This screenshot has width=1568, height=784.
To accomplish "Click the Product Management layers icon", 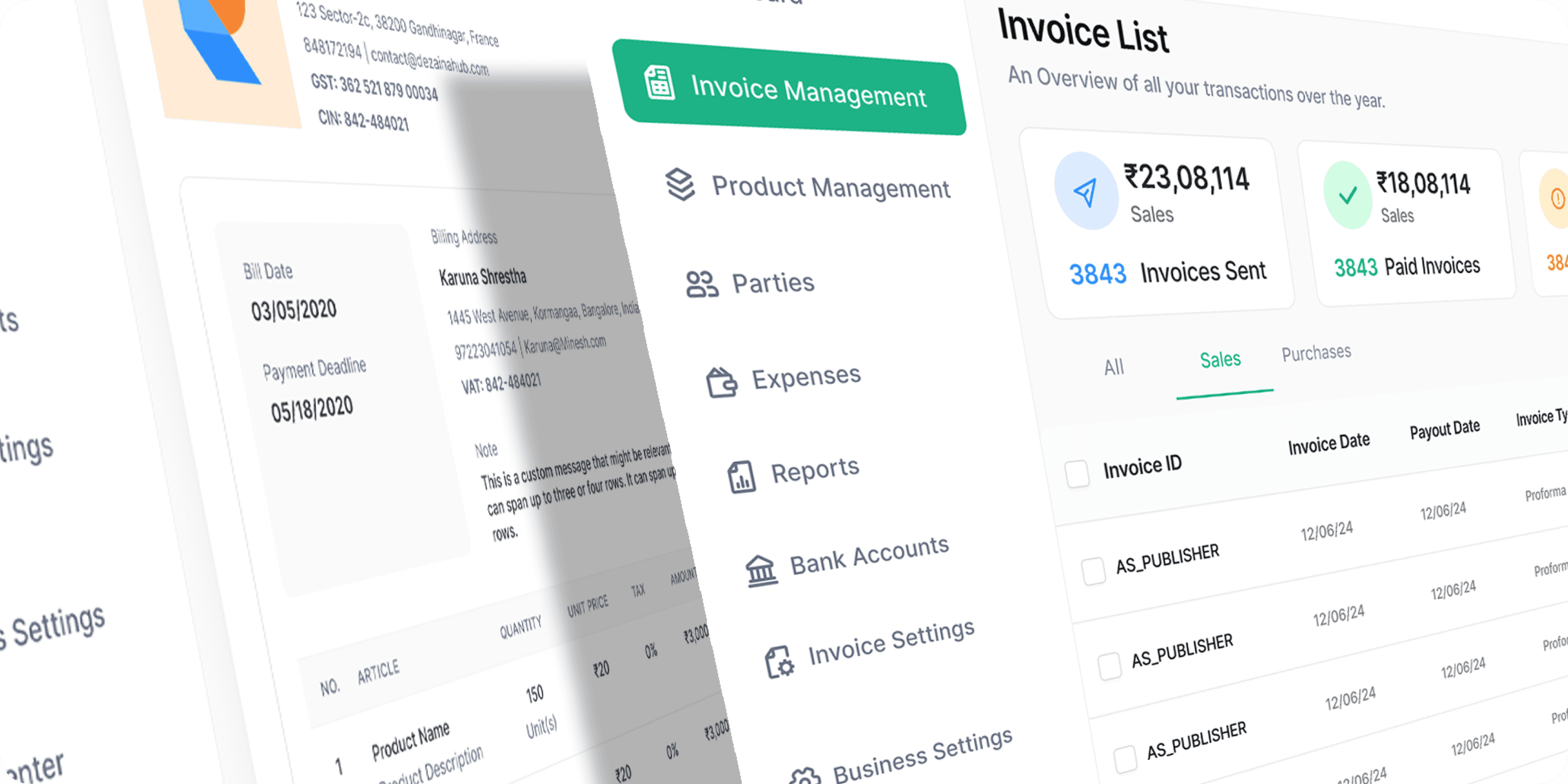I will [680, 184].
